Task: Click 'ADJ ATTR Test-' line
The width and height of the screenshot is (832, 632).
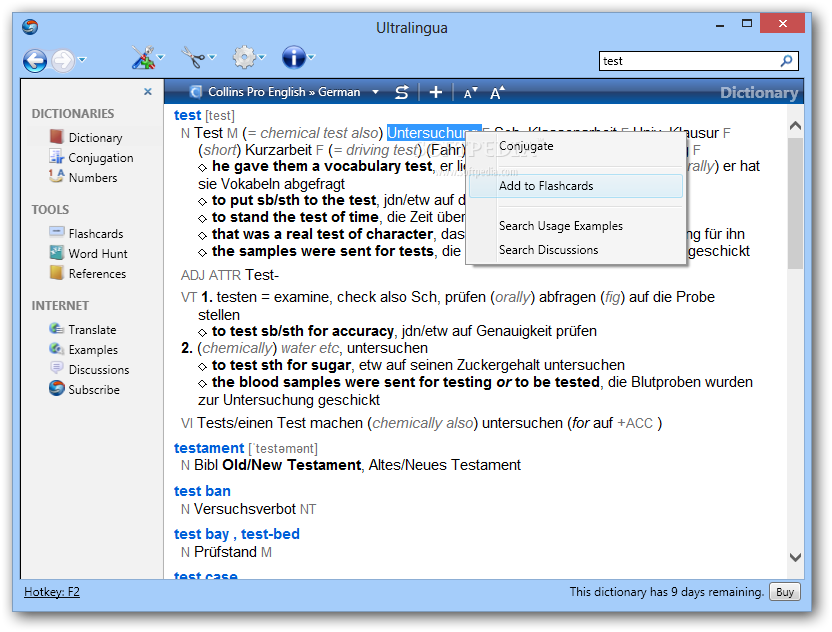Action: click(x=230, y=275)
